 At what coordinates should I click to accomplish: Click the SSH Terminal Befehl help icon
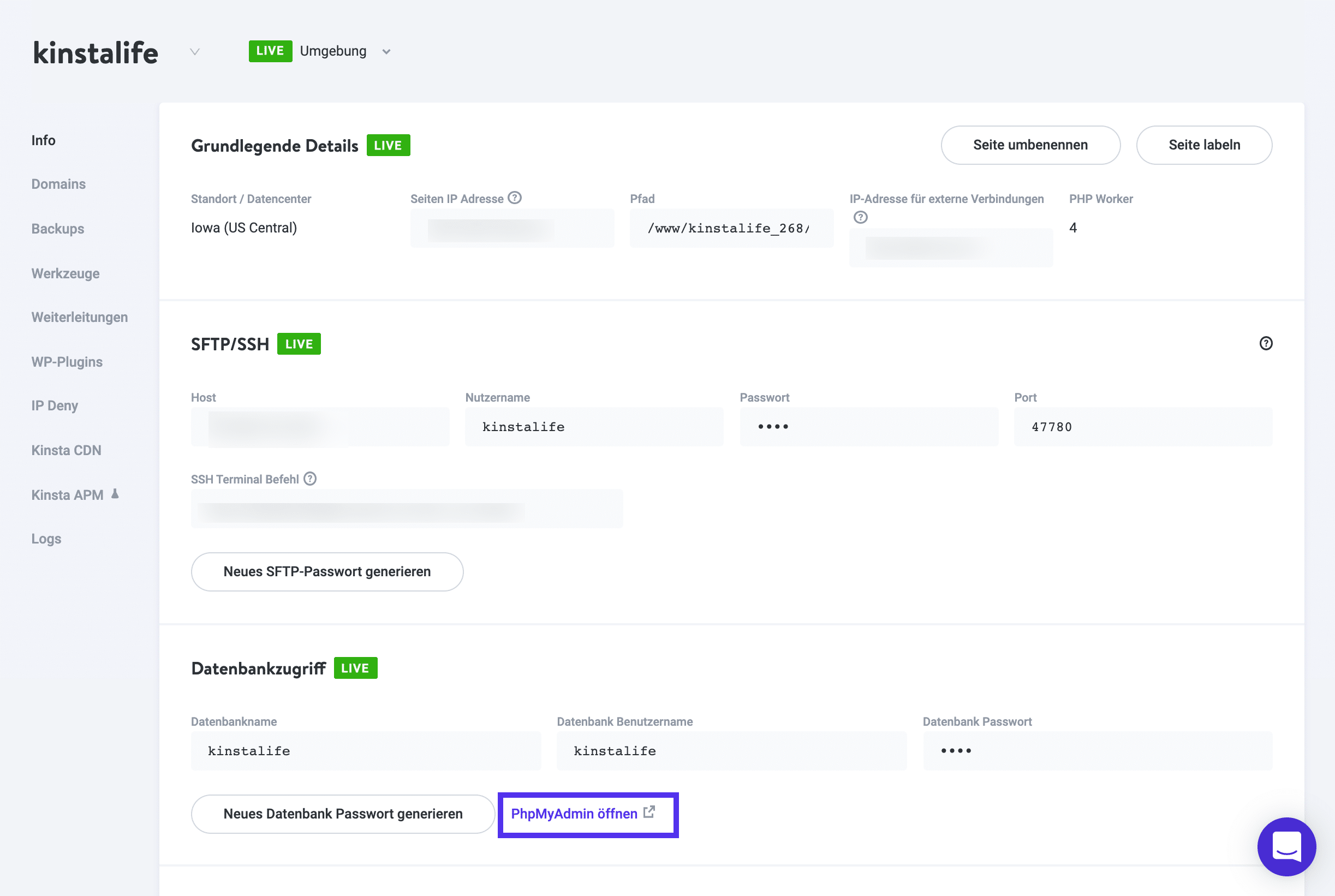(x=310, y=479)
